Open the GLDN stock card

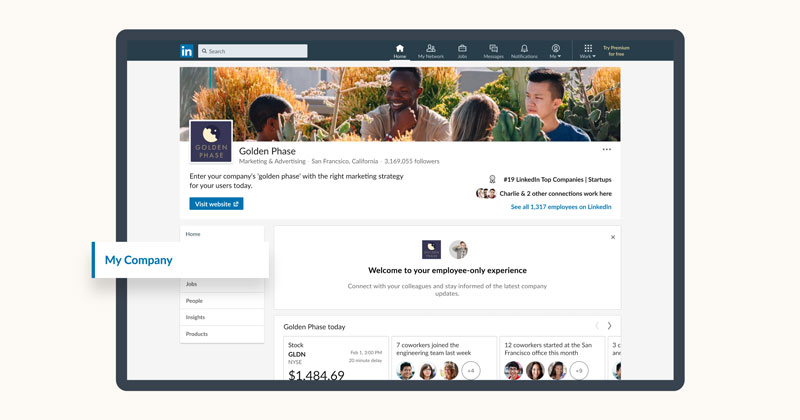coord(336,358)
